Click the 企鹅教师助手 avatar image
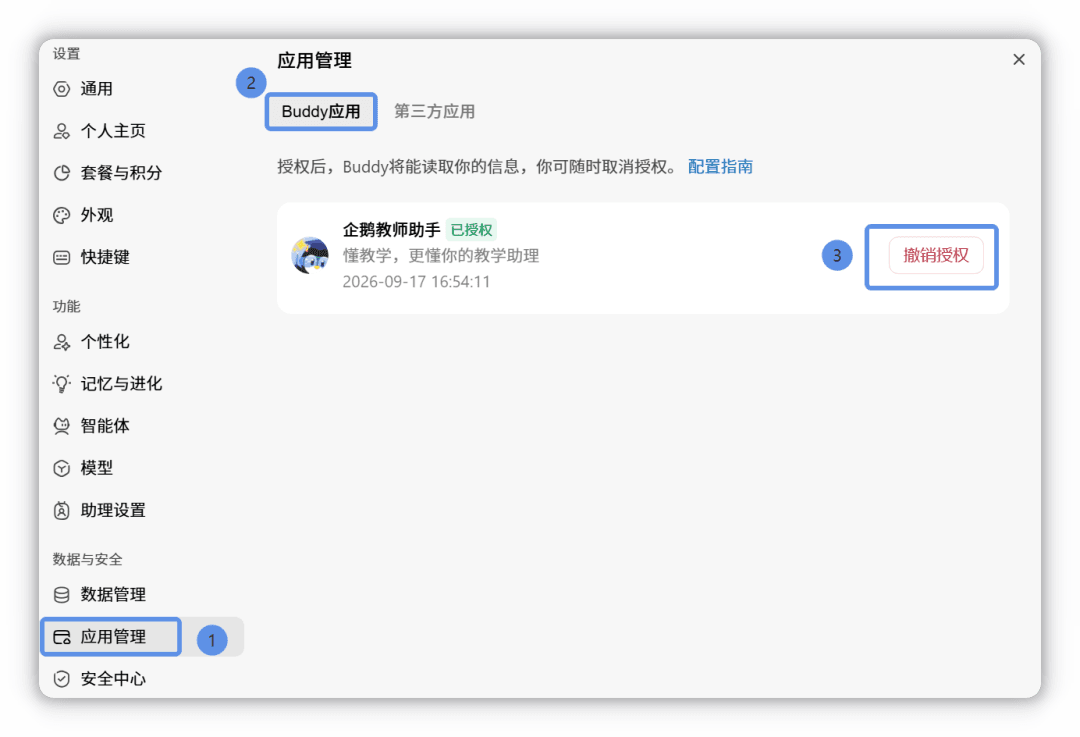The height and width of the screenshot is (737, 1080). tap(310, 256)
